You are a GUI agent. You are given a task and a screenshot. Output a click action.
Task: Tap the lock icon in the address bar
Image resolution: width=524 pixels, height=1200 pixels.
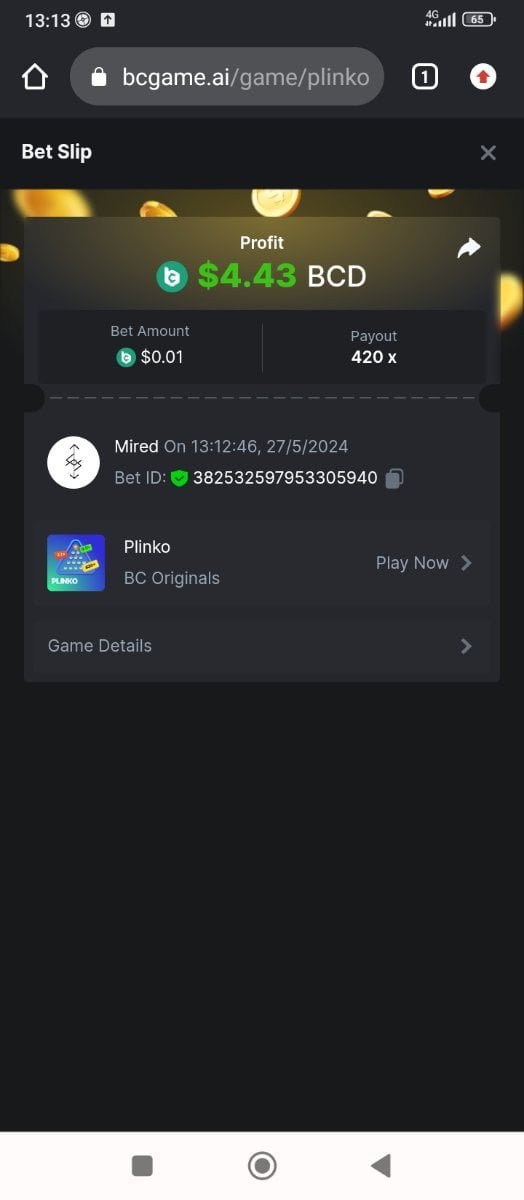98,77
